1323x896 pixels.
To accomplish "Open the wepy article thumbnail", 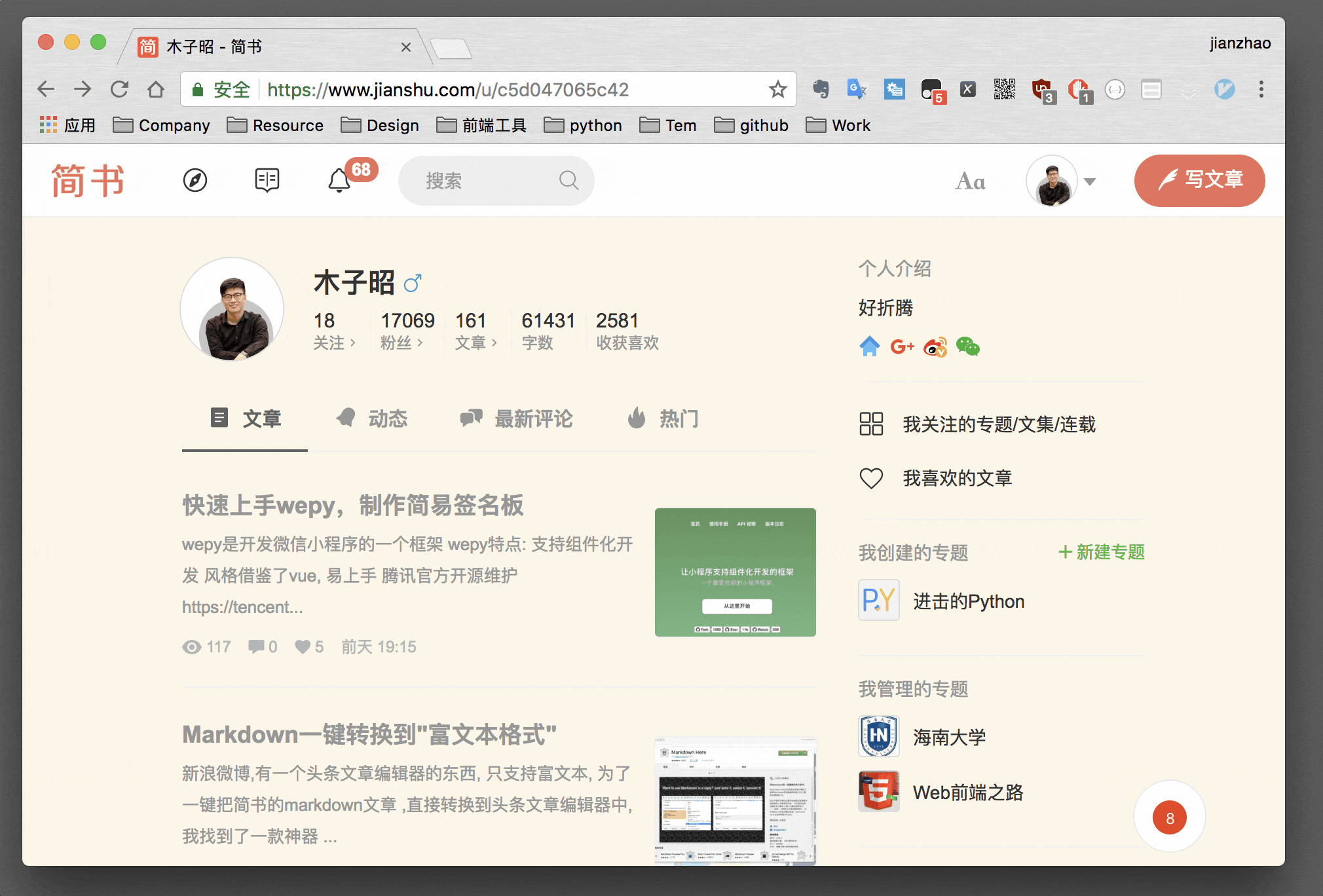I will point(735,572).
